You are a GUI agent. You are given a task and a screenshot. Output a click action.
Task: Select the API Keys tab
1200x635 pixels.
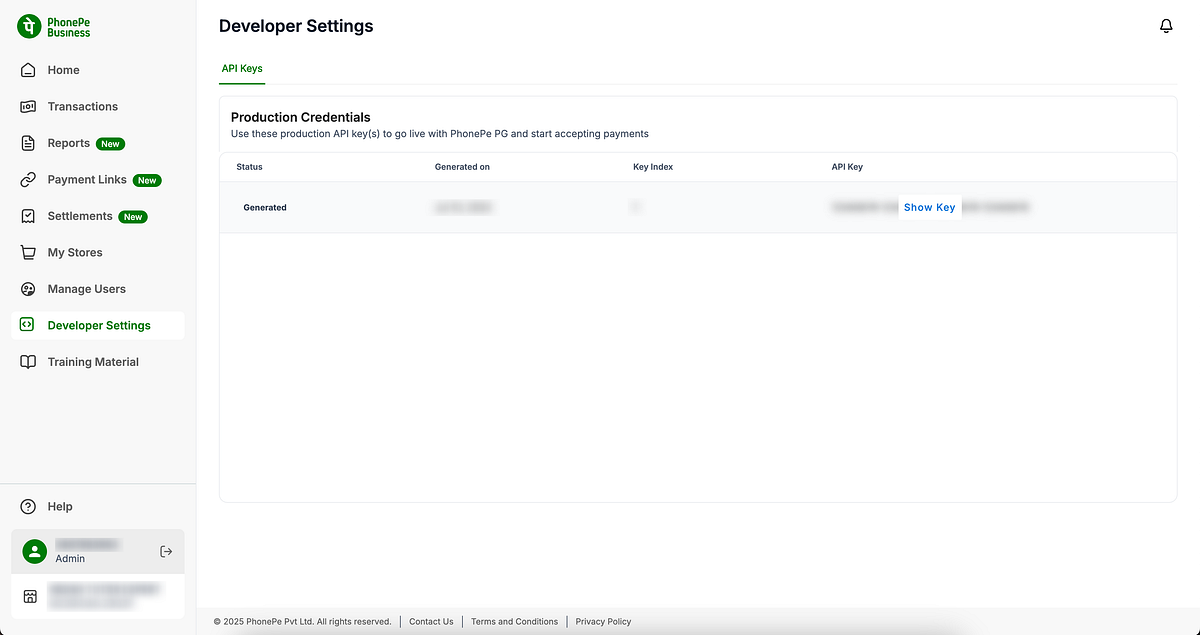(x=242, y=69)
